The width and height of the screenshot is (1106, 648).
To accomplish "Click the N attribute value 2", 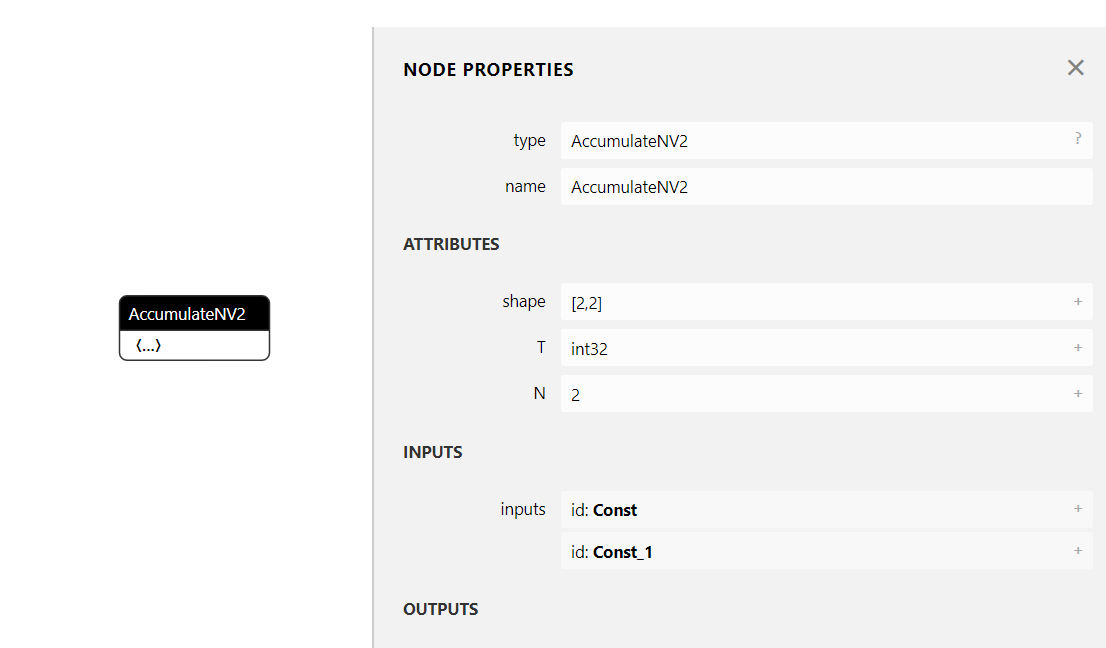I will [x=576, y=395].
